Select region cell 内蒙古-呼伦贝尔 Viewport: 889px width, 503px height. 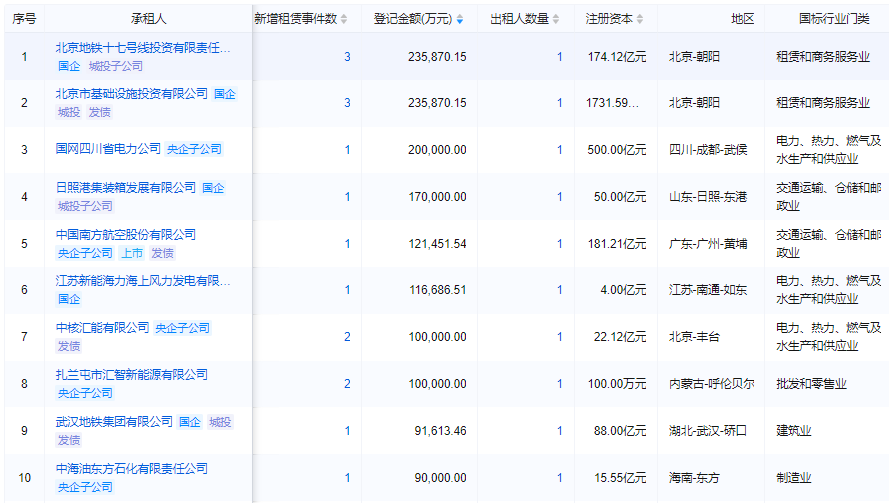click(712, 384)
